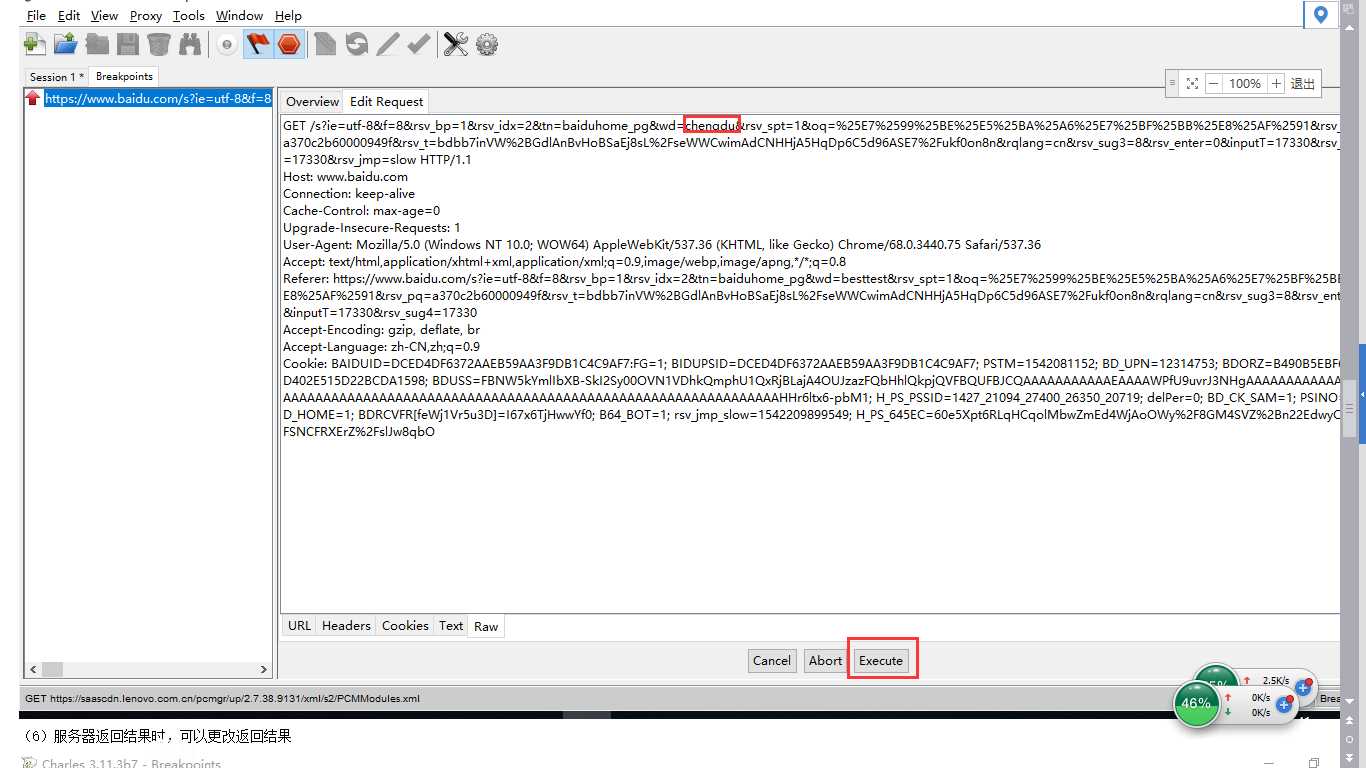Open the View menu
Viewport: 1366px width, 768px height.
click(104, 16)
